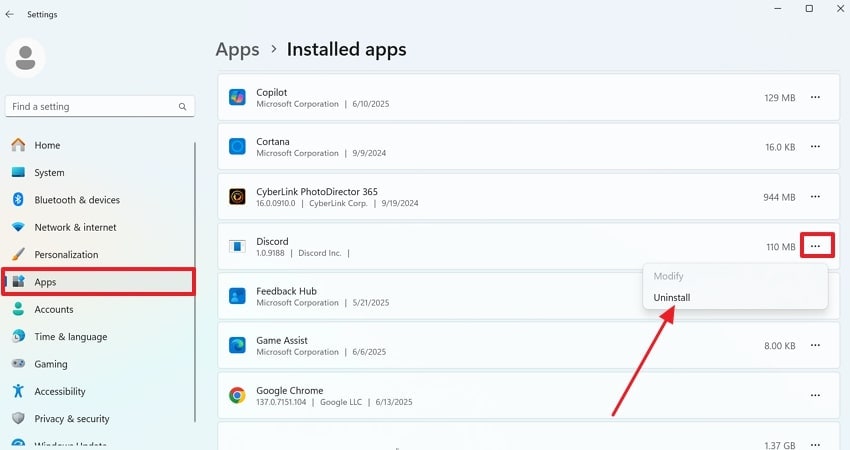Go to Time & language
This screenshot has width=850, height=450.
tap(98, 337)
